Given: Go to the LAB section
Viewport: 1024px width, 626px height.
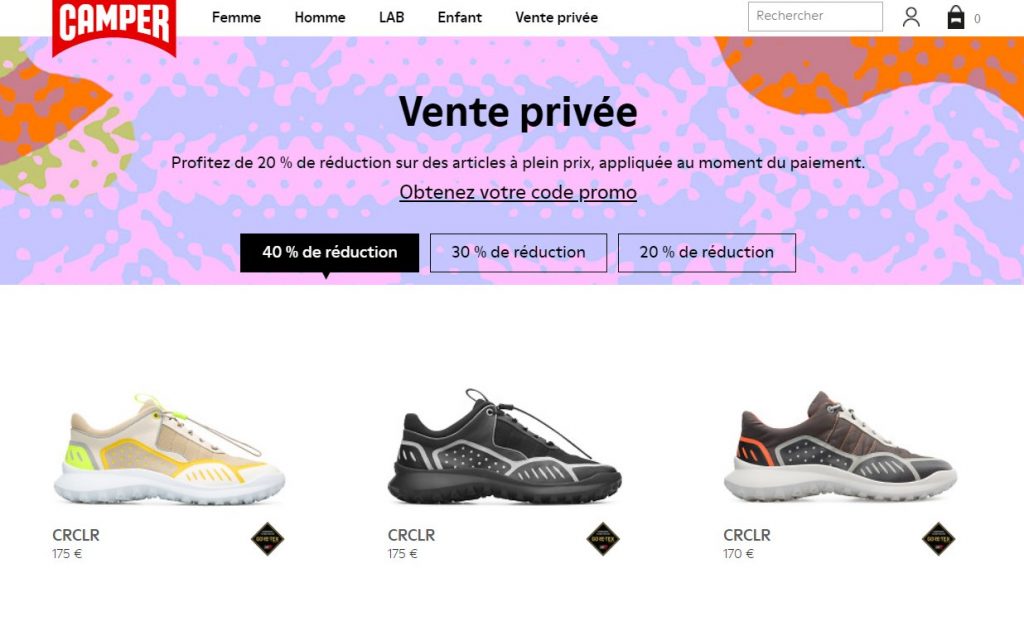Looking at the screenshot, I should 391,18.
